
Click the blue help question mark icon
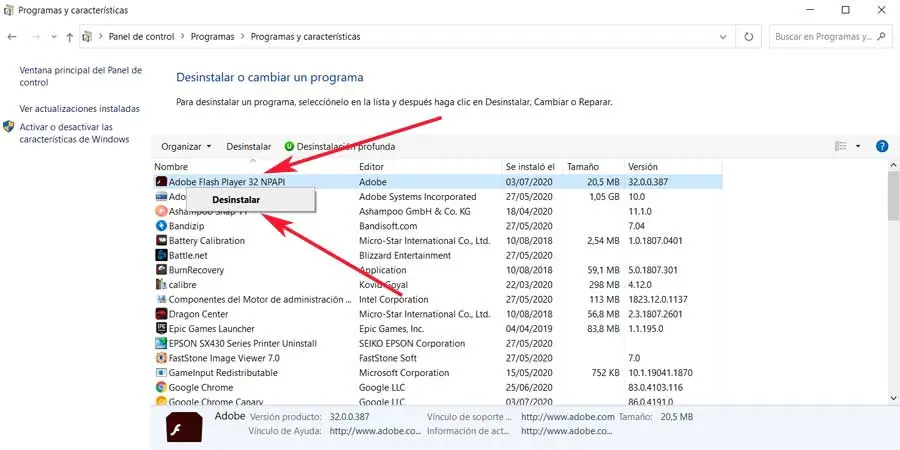point(882,146)
